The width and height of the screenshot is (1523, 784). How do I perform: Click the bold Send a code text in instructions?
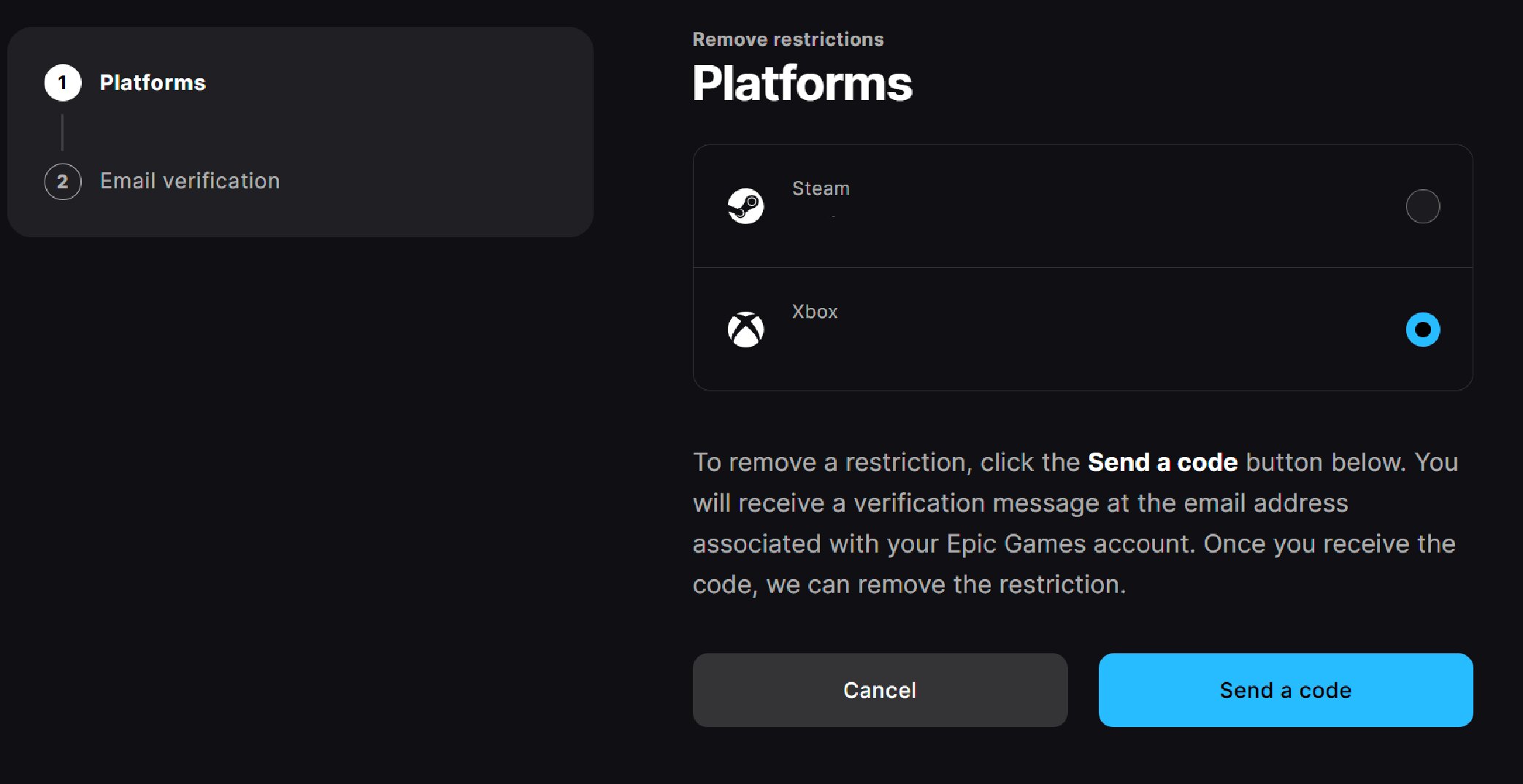click(x=1162, y=462)
